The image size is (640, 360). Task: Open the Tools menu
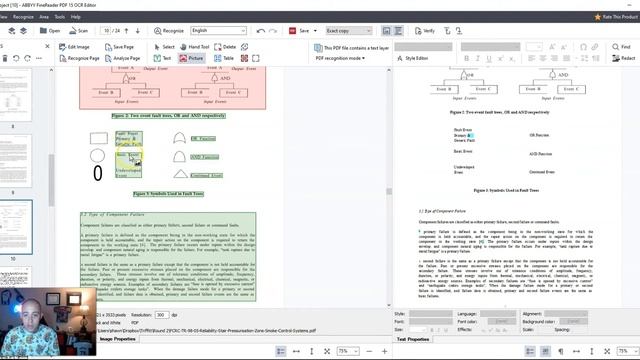(60, 17)
